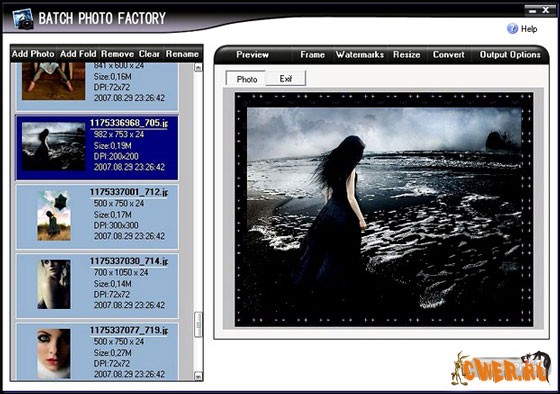Click the file name 1175337030_714.jpg
Screen dimensions: 560x394
point(129,261)
